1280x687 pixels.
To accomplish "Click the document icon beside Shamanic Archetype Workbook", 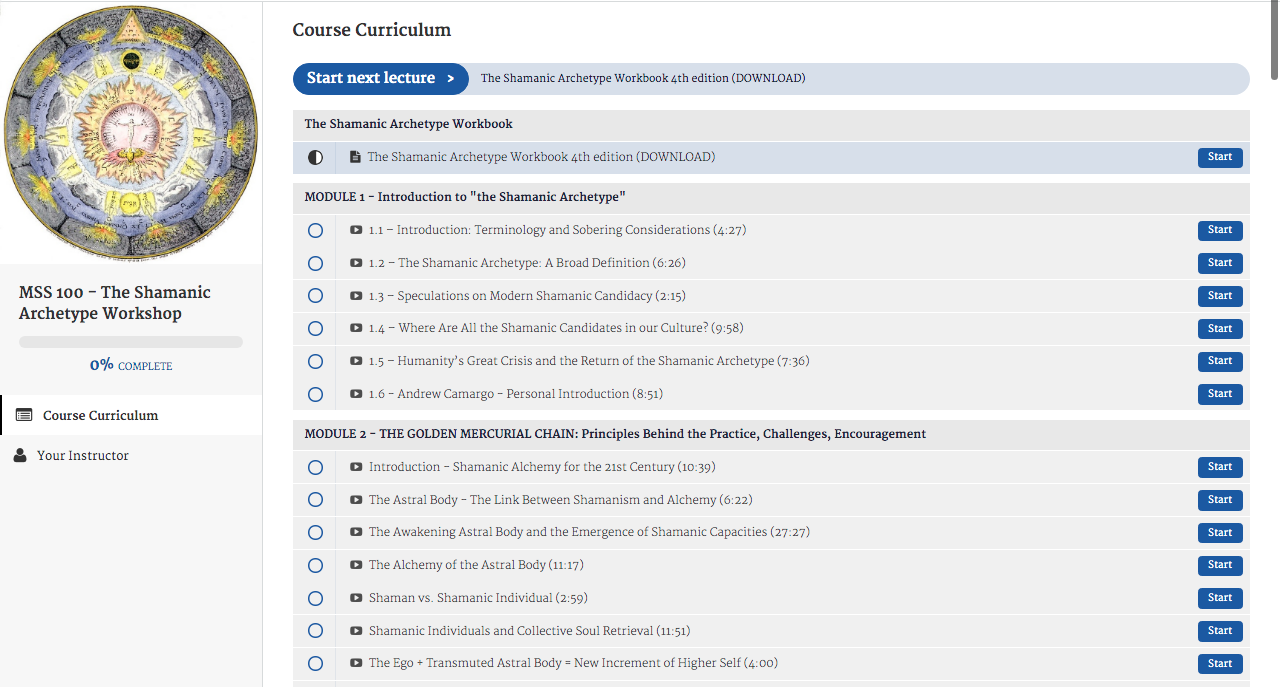I will (x=355, y=157).
